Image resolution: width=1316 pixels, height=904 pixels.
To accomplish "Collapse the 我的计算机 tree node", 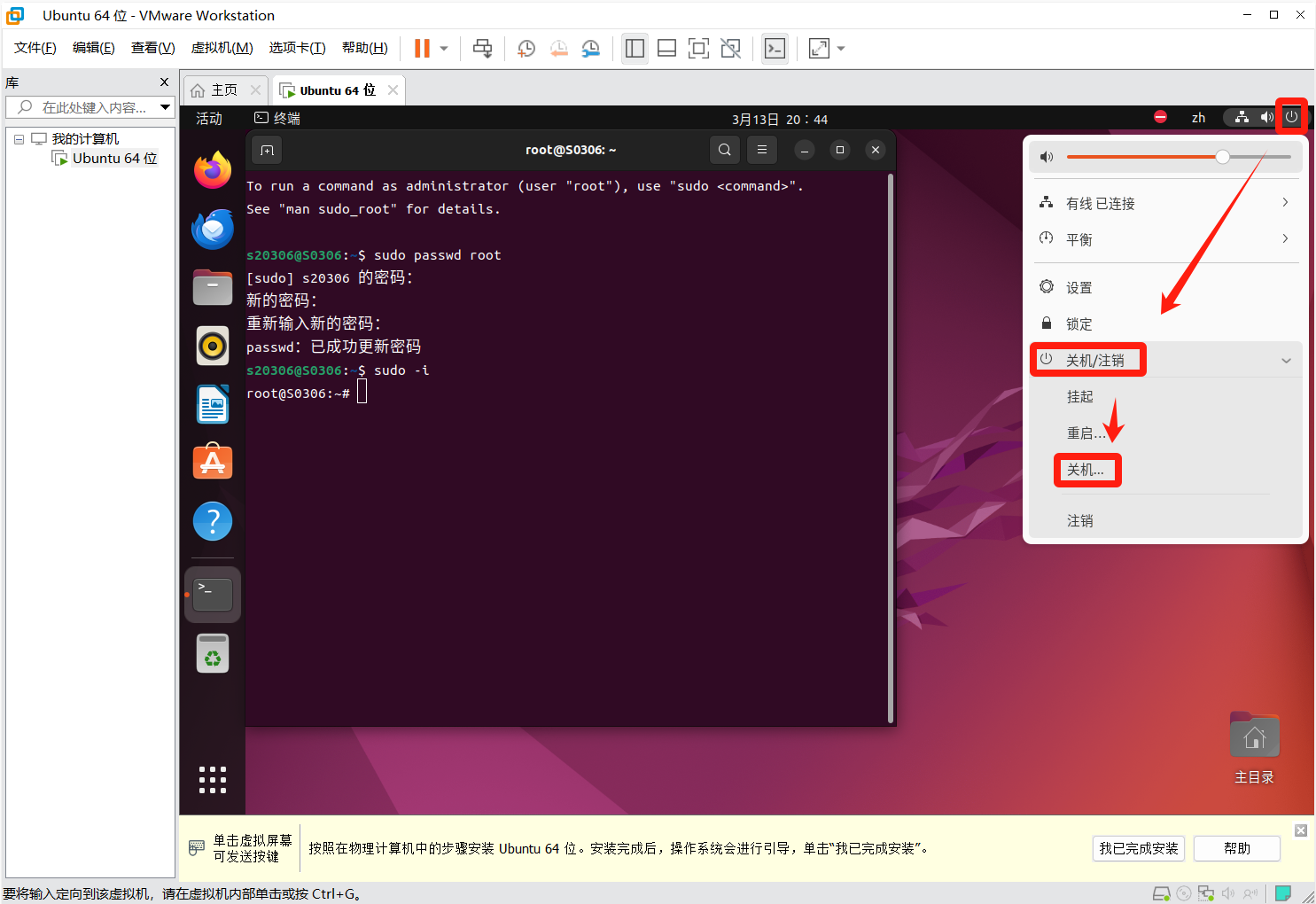I will (x=19, y=139).
